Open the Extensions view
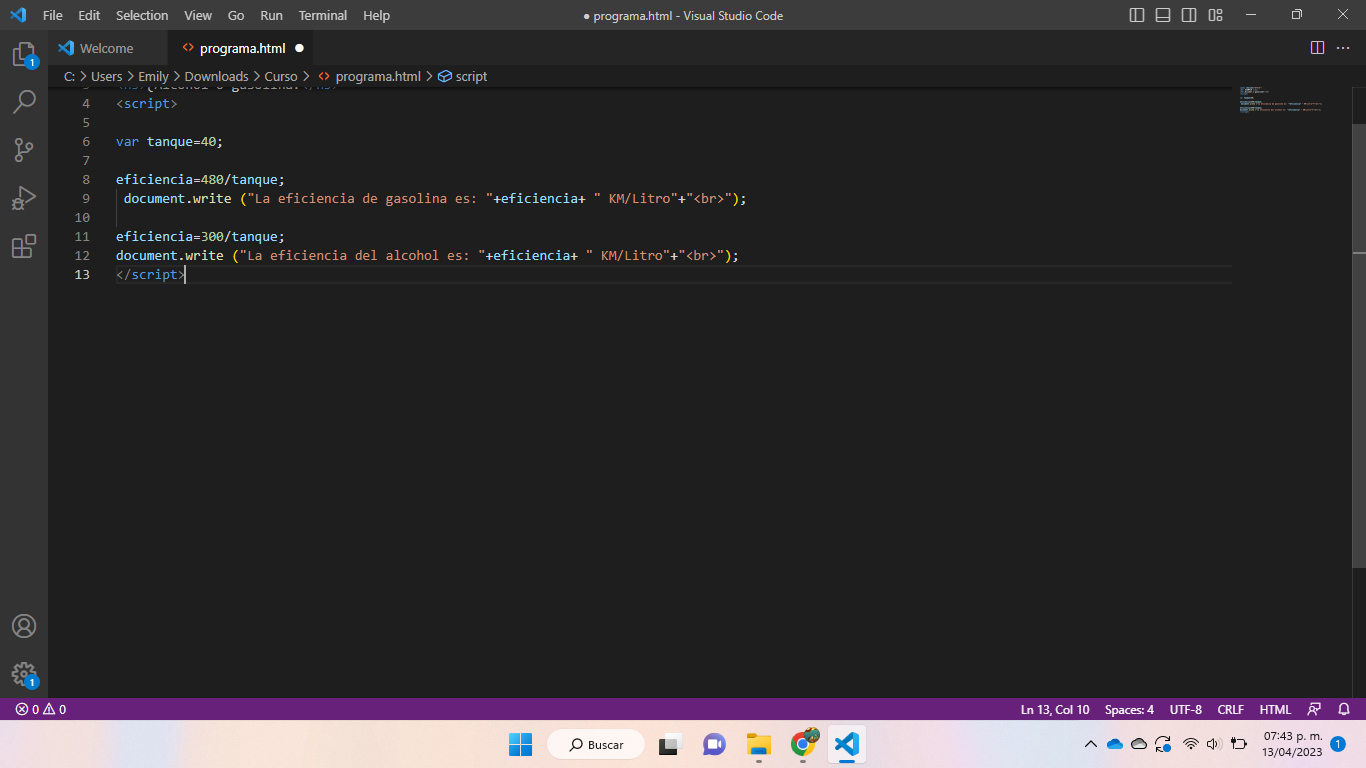Viewport: 1366px width, 768px height. pos(24,246)
